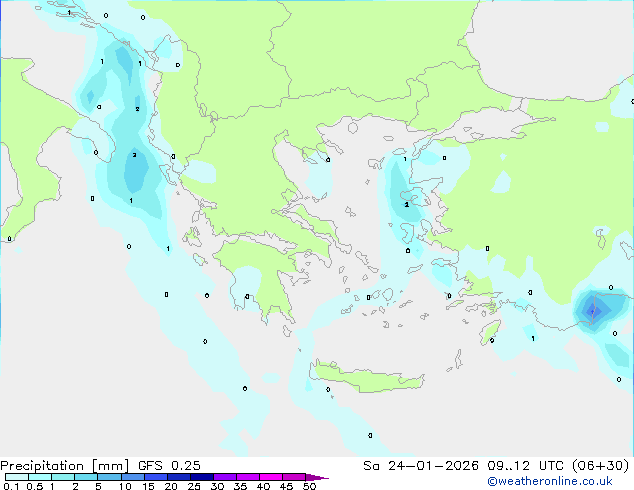634x490 pixels.
Task: Click the 0.5–1 mm legend color swatch
Action: [40, 477]
